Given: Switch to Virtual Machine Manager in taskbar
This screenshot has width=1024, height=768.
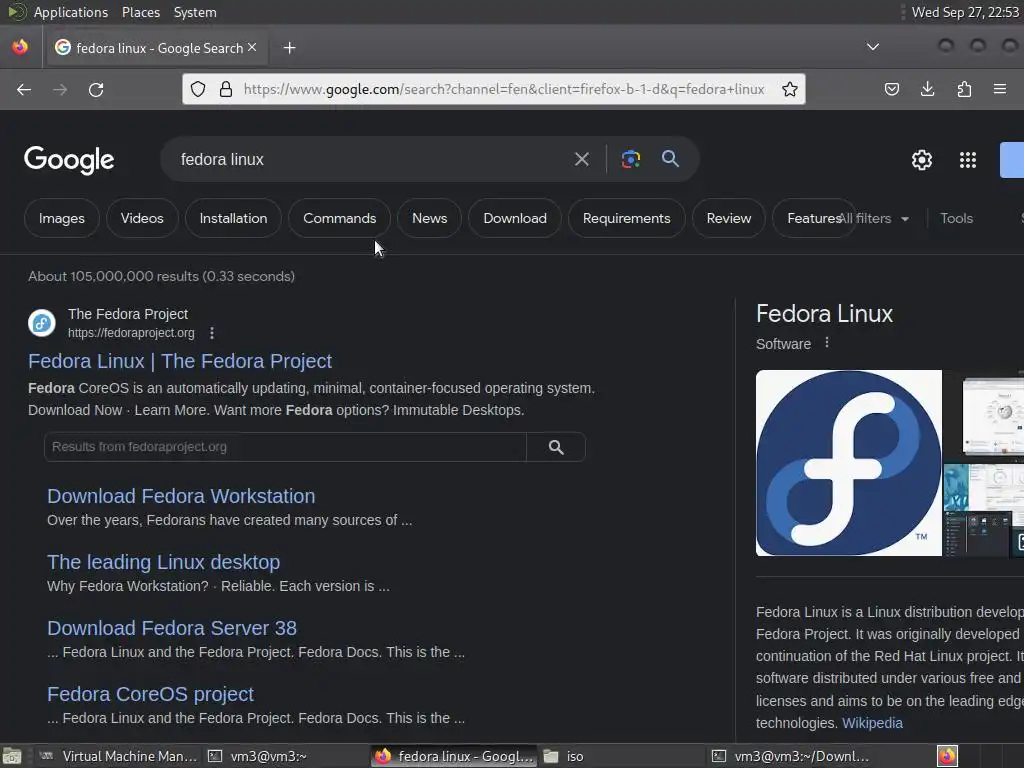Looking at the screenshot, I should click(x=118, y=756).
